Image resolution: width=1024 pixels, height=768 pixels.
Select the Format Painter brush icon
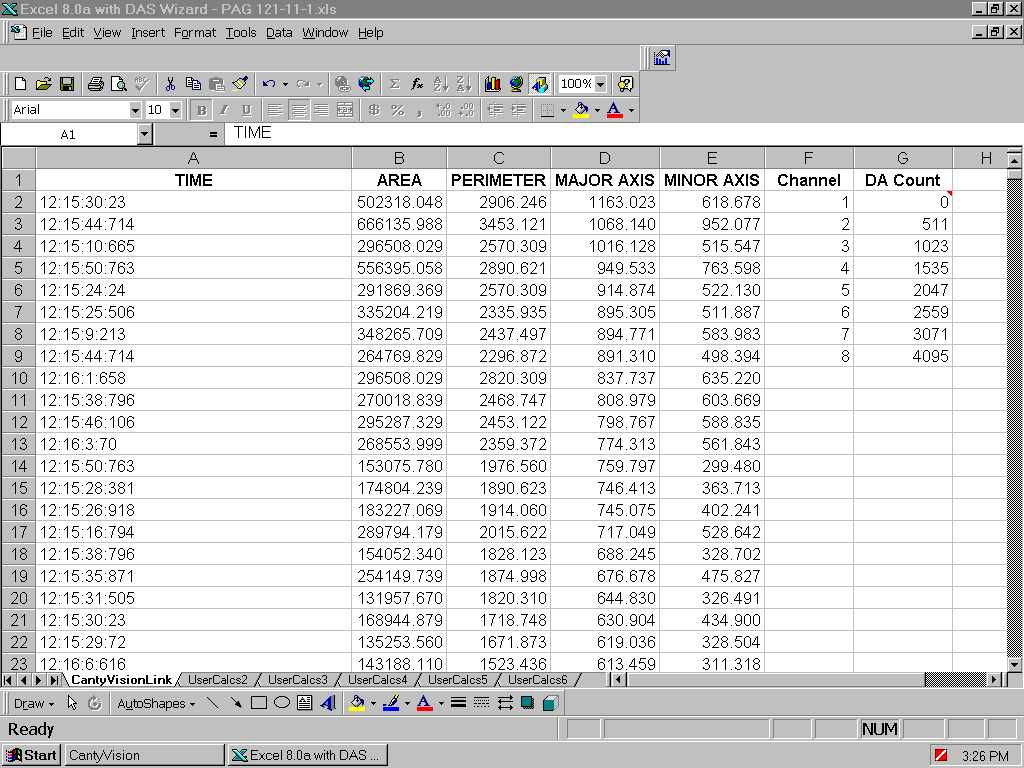(240, 84)
